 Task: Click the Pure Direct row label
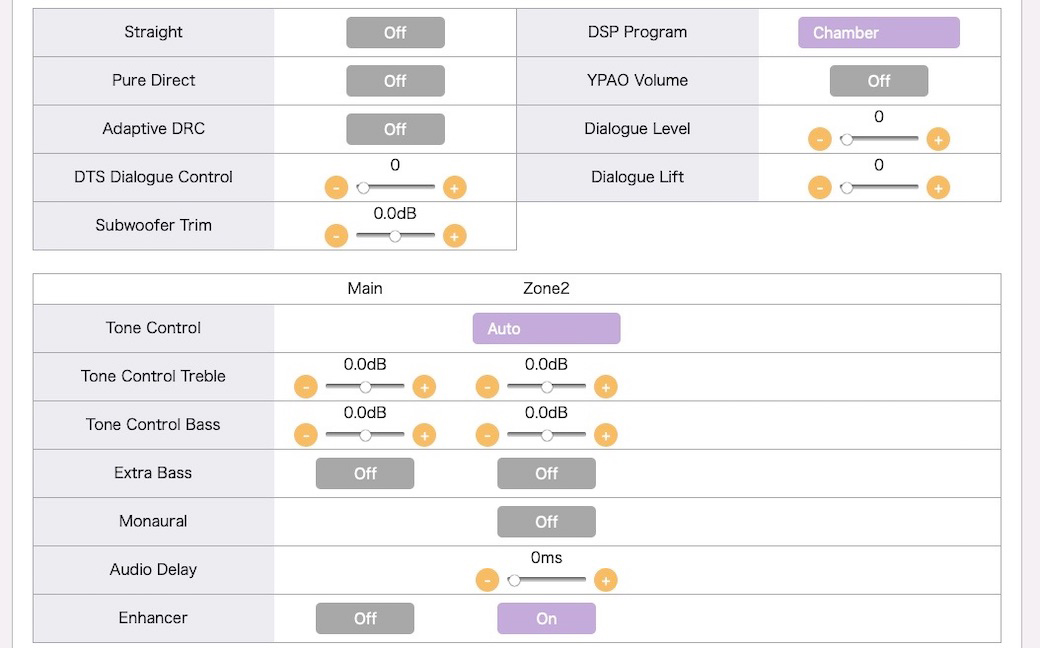pos(153,80)
